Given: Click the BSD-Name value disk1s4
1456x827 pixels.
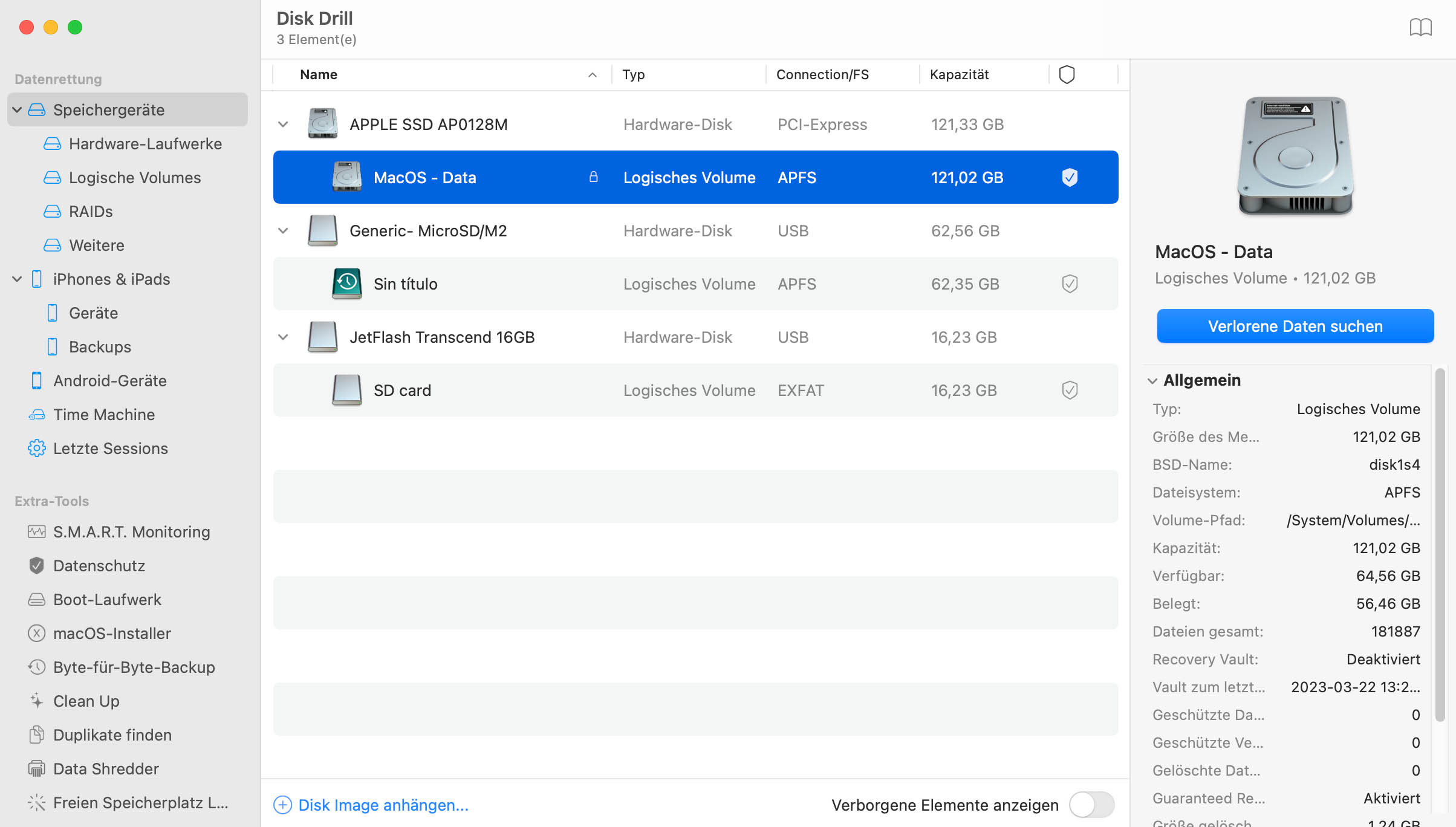Looking at the screenshot, I should [1394, 465].
